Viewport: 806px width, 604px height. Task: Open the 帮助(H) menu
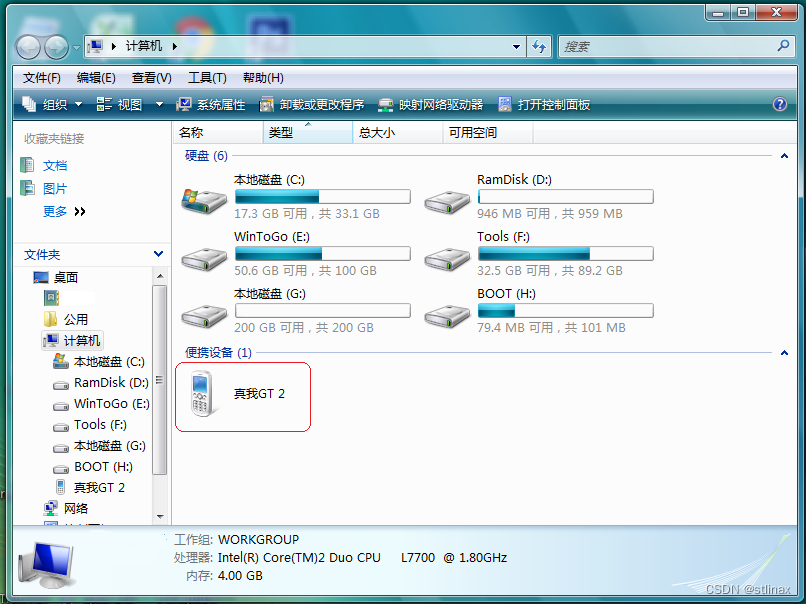(263, 78)
